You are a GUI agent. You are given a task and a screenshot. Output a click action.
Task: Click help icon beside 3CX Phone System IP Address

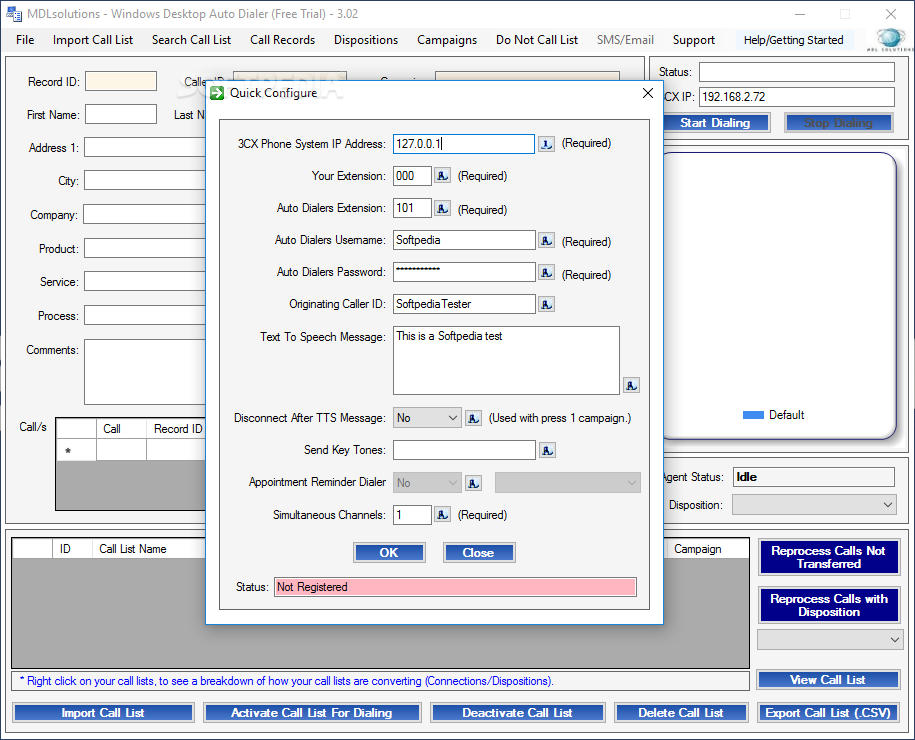point(546,144)
